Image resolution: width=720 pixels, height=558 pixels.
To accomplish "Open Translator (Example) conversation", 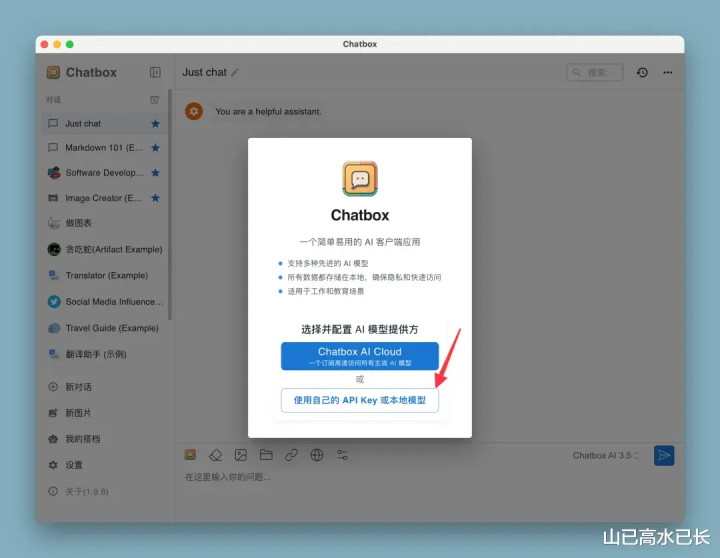I will tap(104, 276).
